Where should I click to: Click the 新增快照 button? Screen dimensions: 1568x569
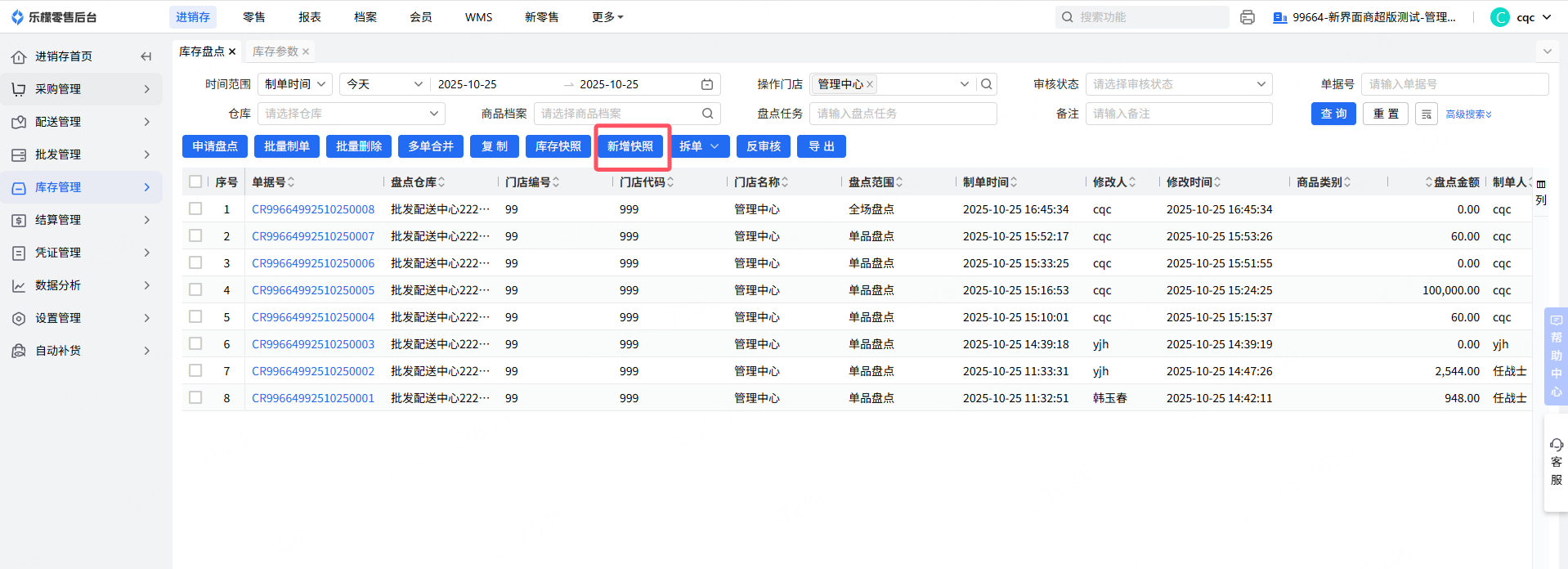[630, 146]
